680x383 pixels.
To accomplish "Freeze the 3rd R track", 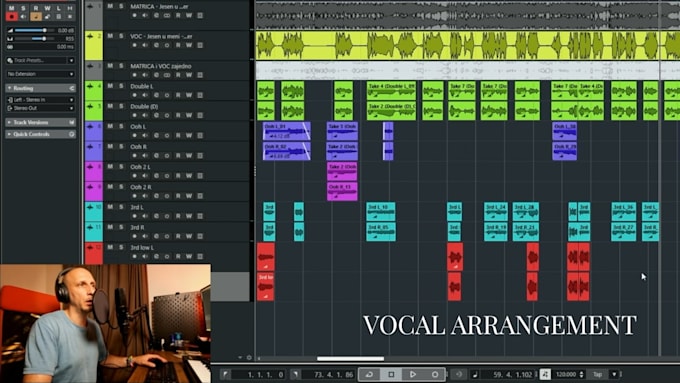I will tap(200, 236).
